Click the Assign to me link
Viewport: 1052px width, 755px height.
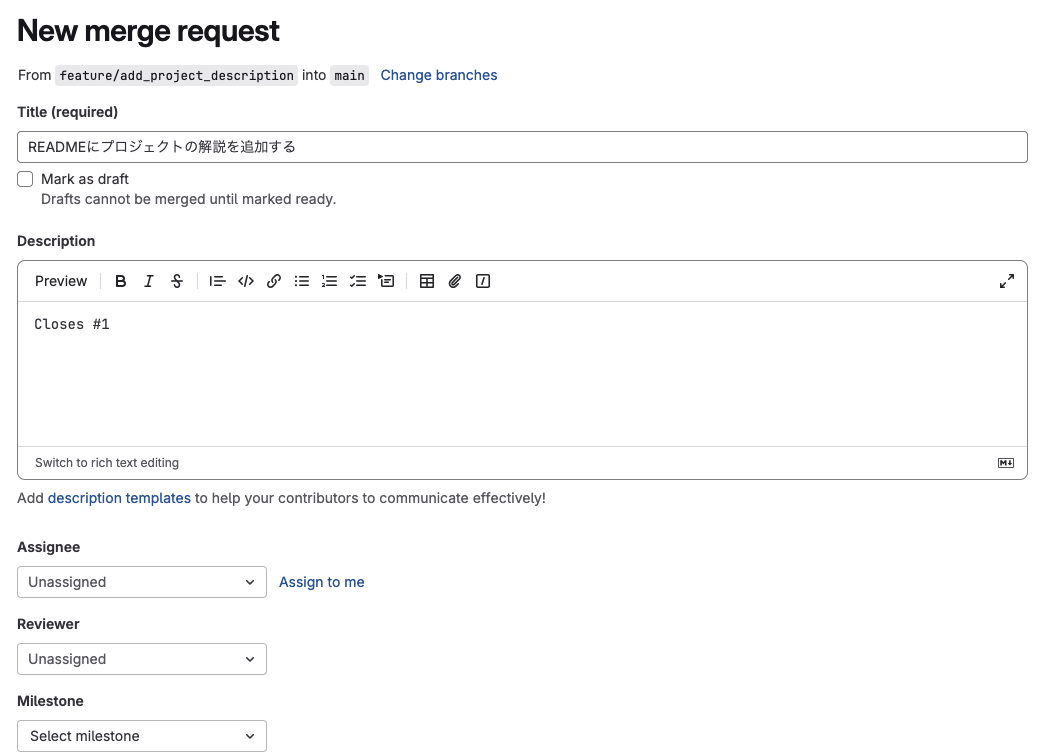(322, 582)
